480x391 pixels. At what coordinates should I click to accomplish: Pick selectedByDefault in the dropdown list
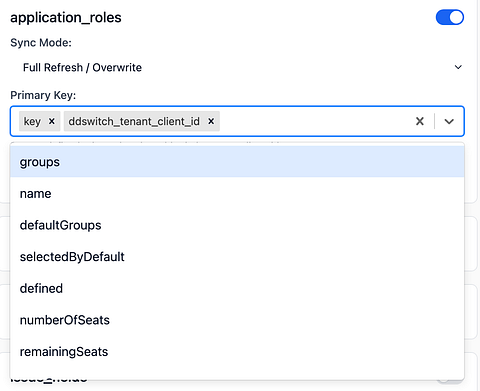[x=237, y=257]
